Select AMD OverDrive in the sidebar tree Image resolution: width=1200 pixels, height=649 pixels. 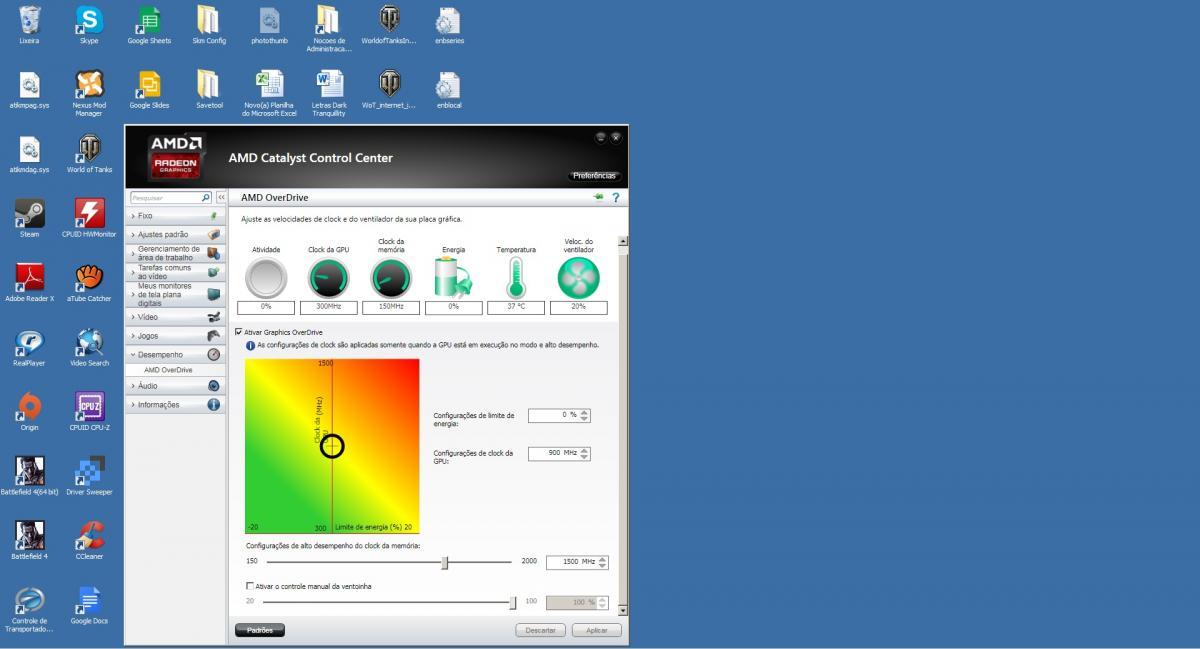(x=167, y=370)
